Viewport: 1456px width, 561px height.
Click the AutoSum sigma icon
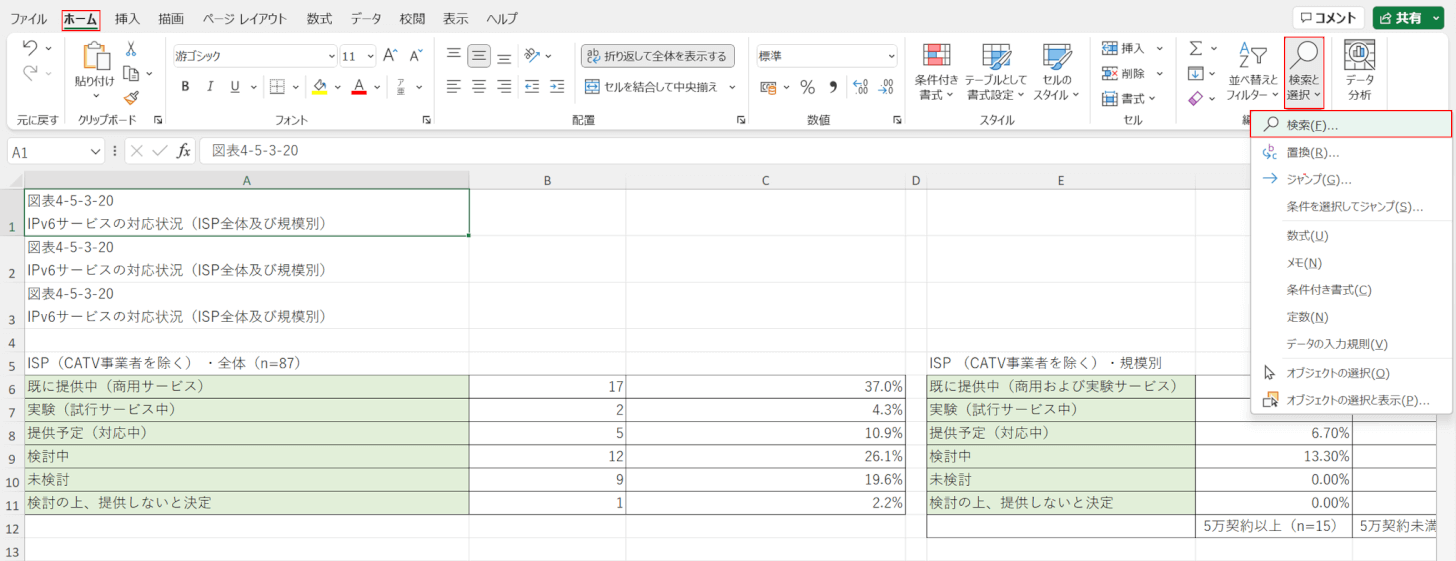coord(1196,48)
